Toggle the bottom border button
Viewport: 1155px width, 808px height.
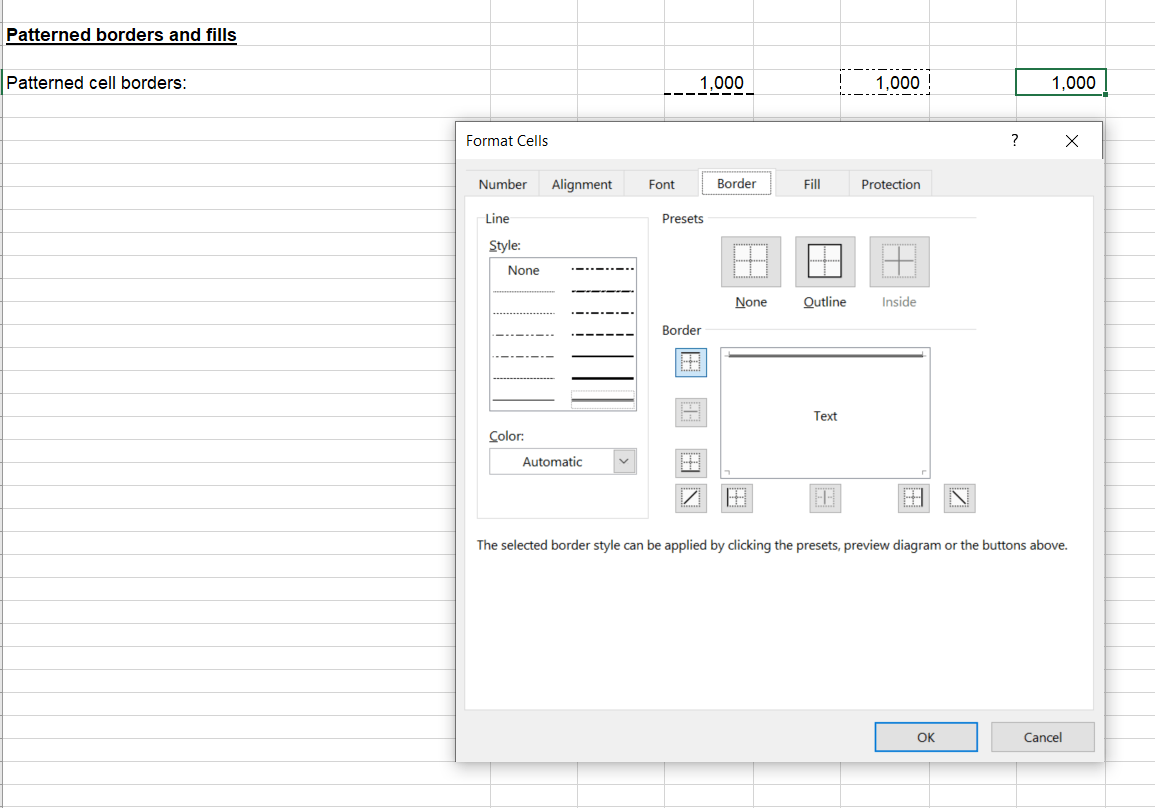(691, 461)
